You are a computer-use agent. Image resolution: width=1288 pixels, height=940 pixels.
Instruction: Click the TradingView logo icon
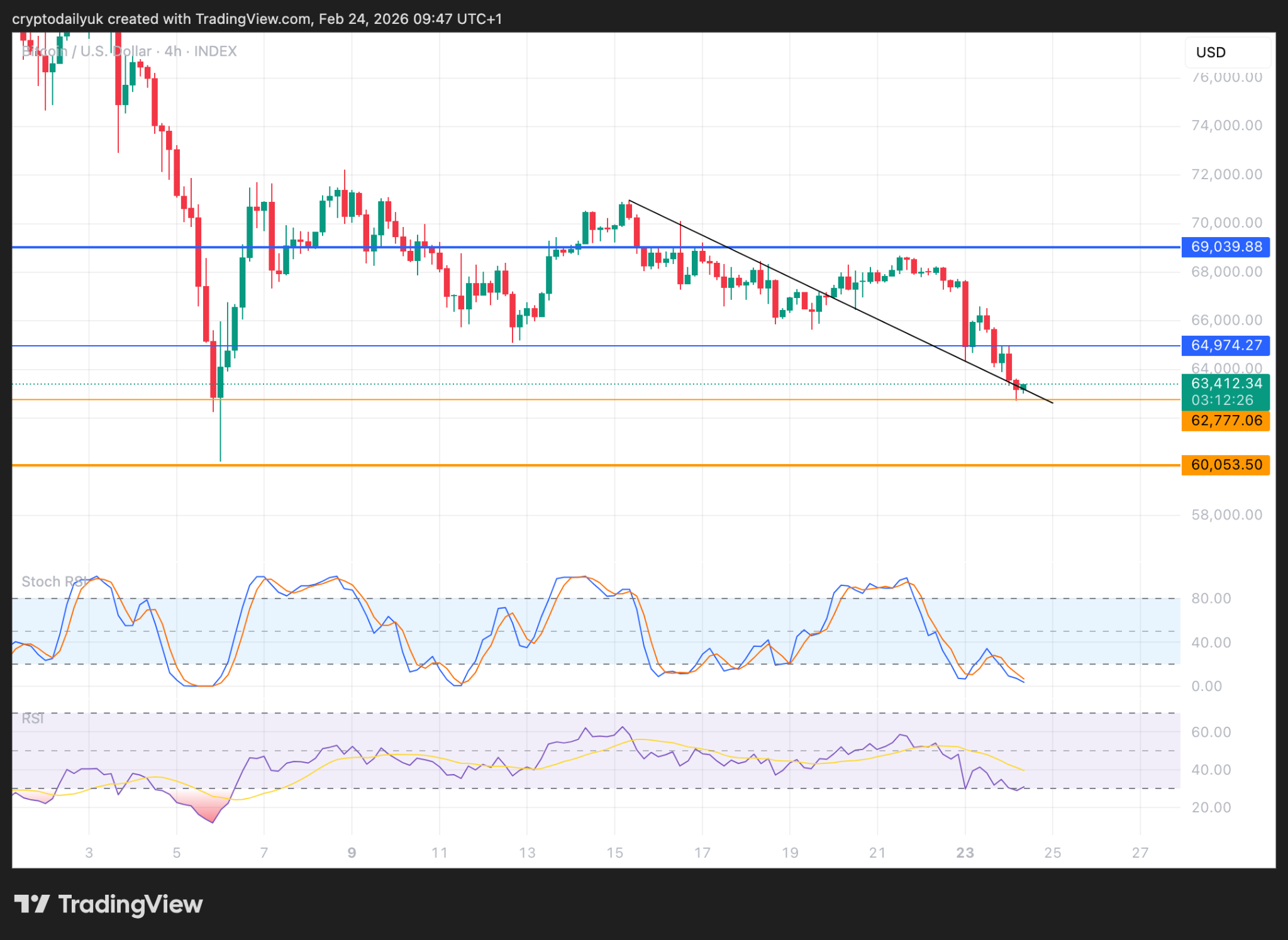coord(31,904)
